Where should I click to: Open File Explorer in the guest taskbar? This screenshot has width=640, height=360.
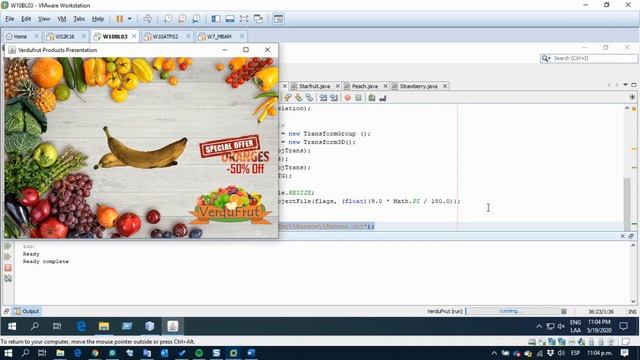click(104, 327)
